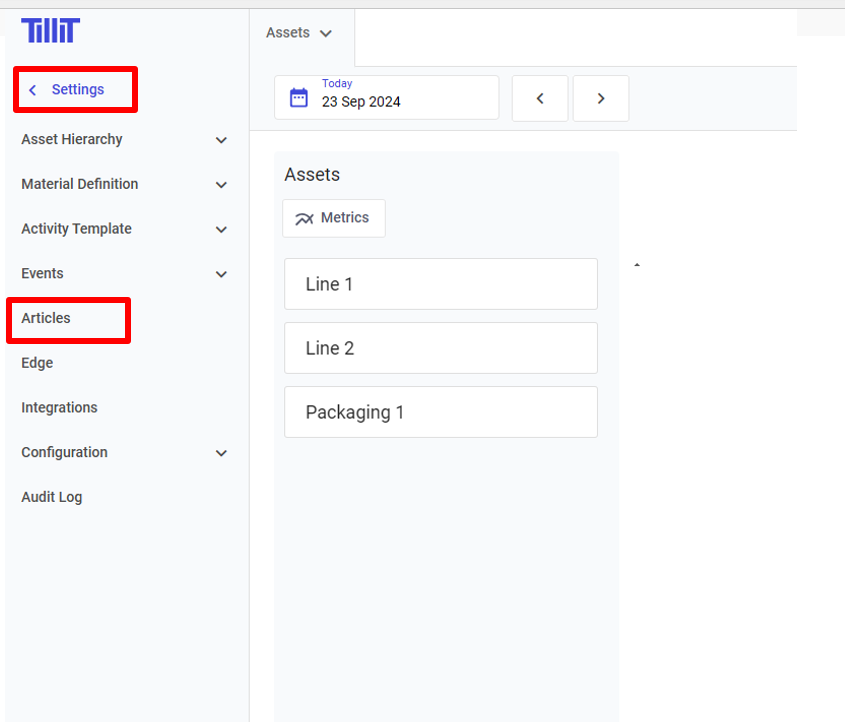Open the Integrations page
This screenshot has height=722, width=845.
click(x=59, y=408)
